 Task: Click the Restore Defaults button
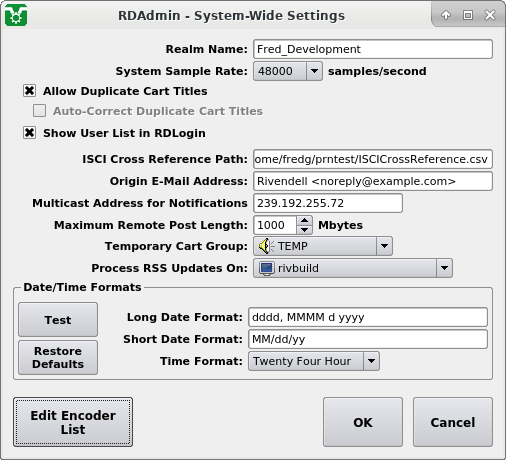[58, 358]
